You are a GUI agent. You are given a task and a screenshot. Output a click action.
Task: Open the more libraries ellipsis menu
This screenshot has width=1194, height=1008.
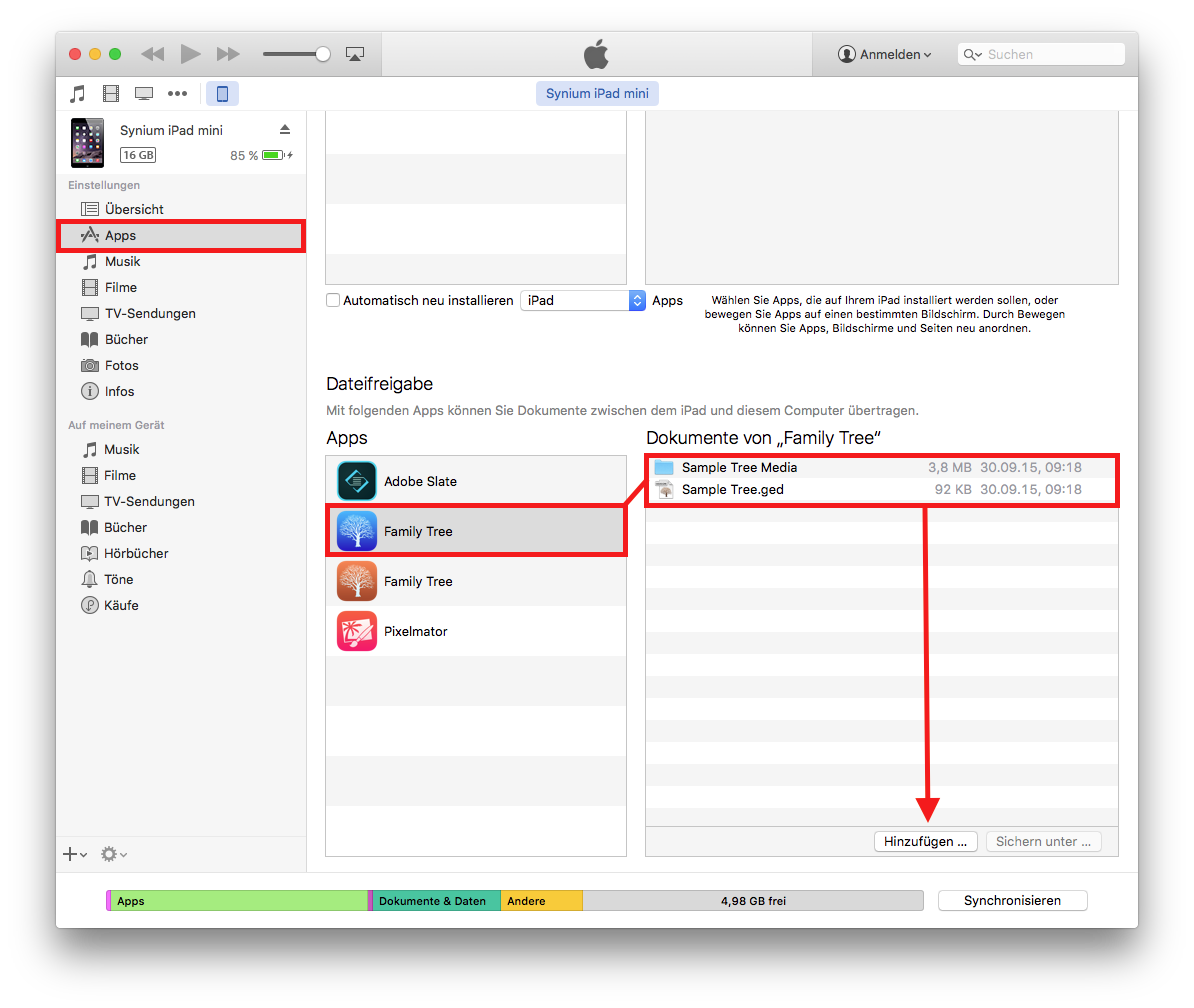pos(177,94)
